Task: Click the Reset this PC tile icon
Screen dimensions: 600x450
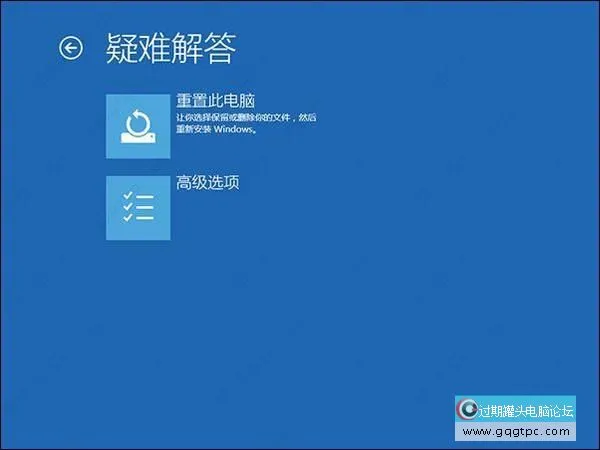Action: click(x=138, y=126)
